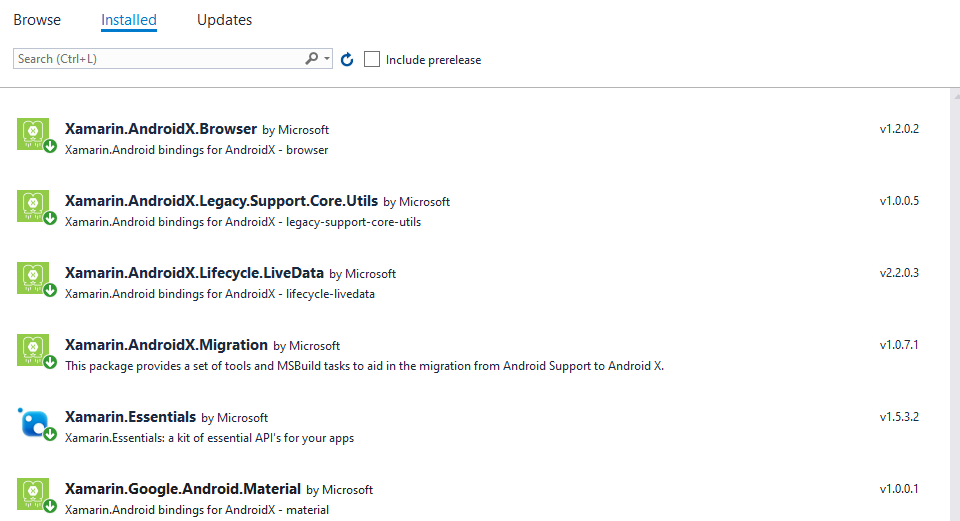The width and height of the screenshot is (960, 521).
Task: Open the Updates tab
Action: 224,20
